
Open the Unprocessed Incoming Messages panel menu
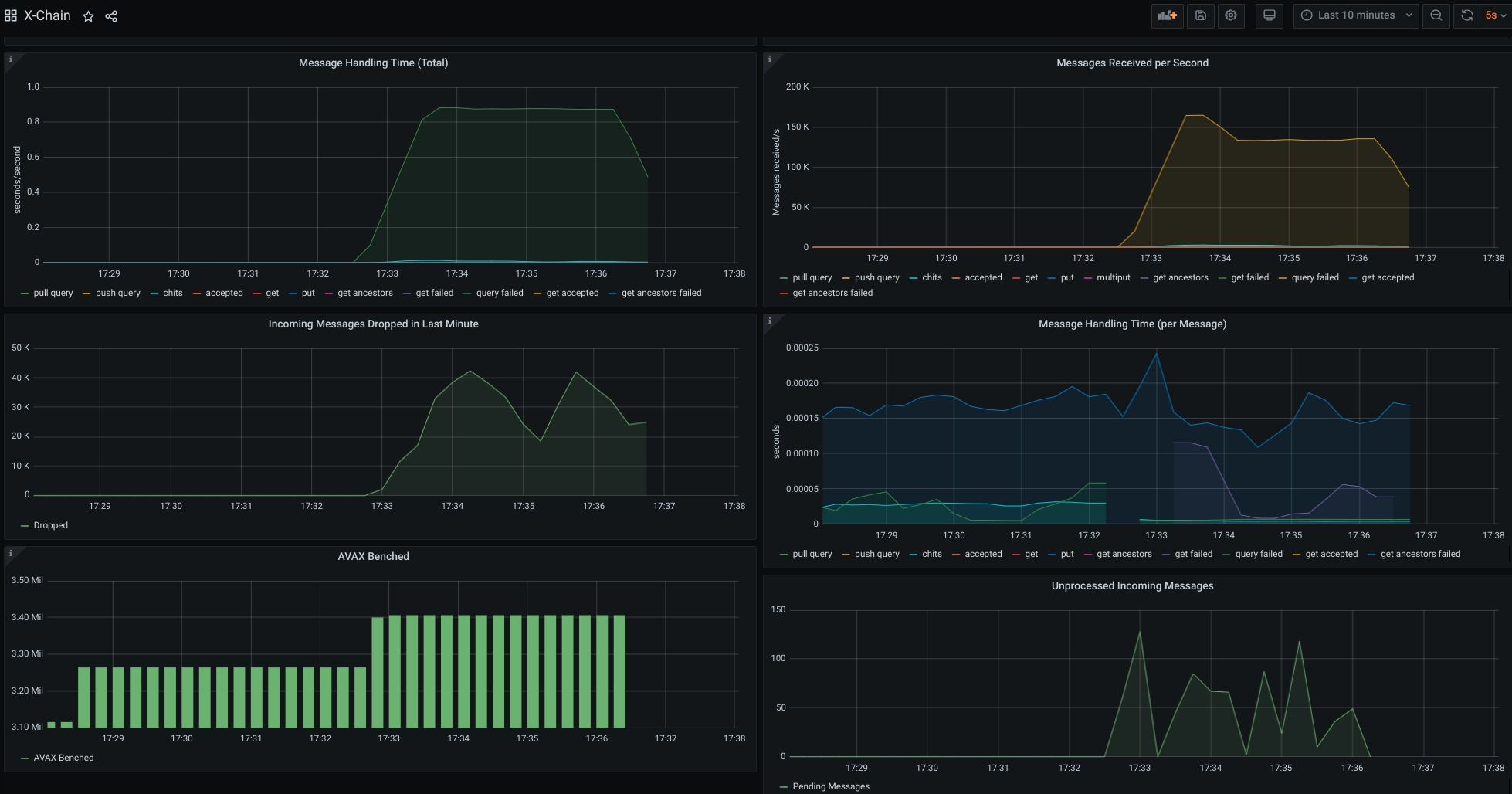pyautogui.click(x=1132, y=585)
